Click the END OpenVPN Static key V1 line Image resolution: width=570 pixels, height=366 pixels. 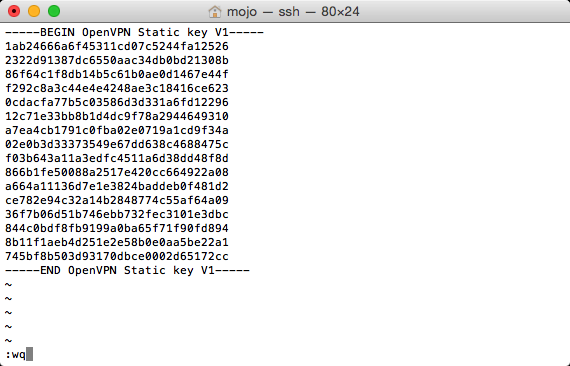click(127, 270)
